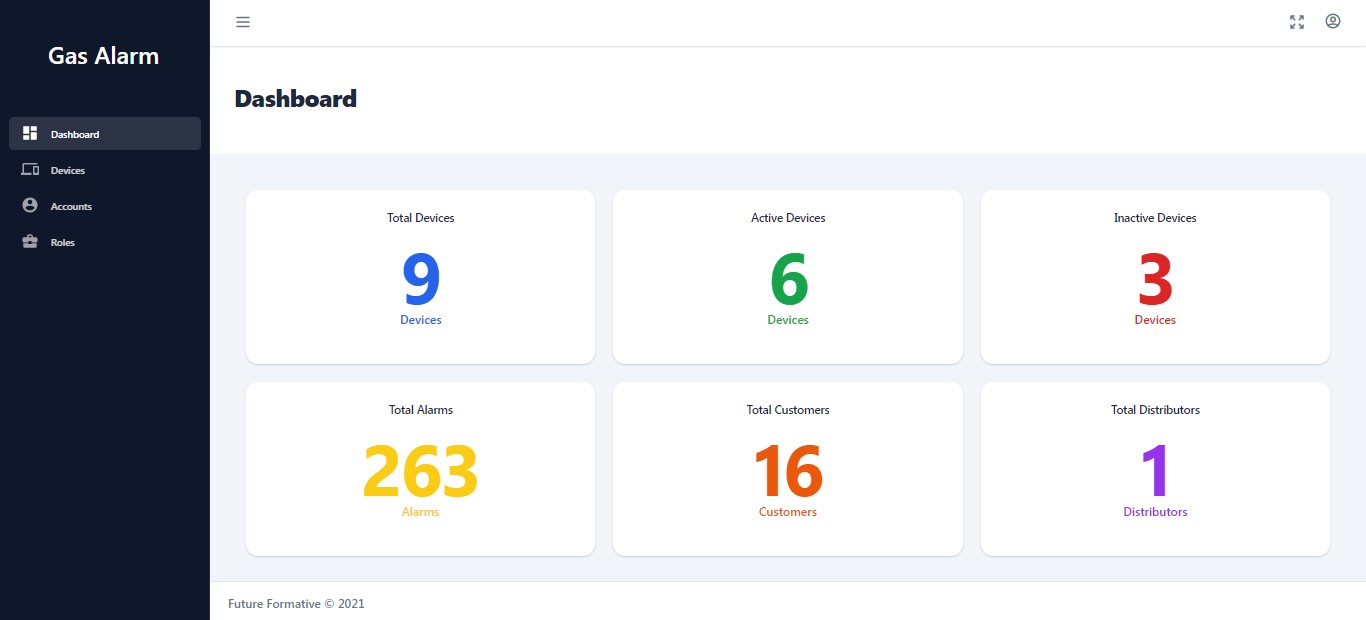Select the Dashboard menu item label
This screenshot has height=620, width=1366.
pyautogui.click(x=75, y=135)
